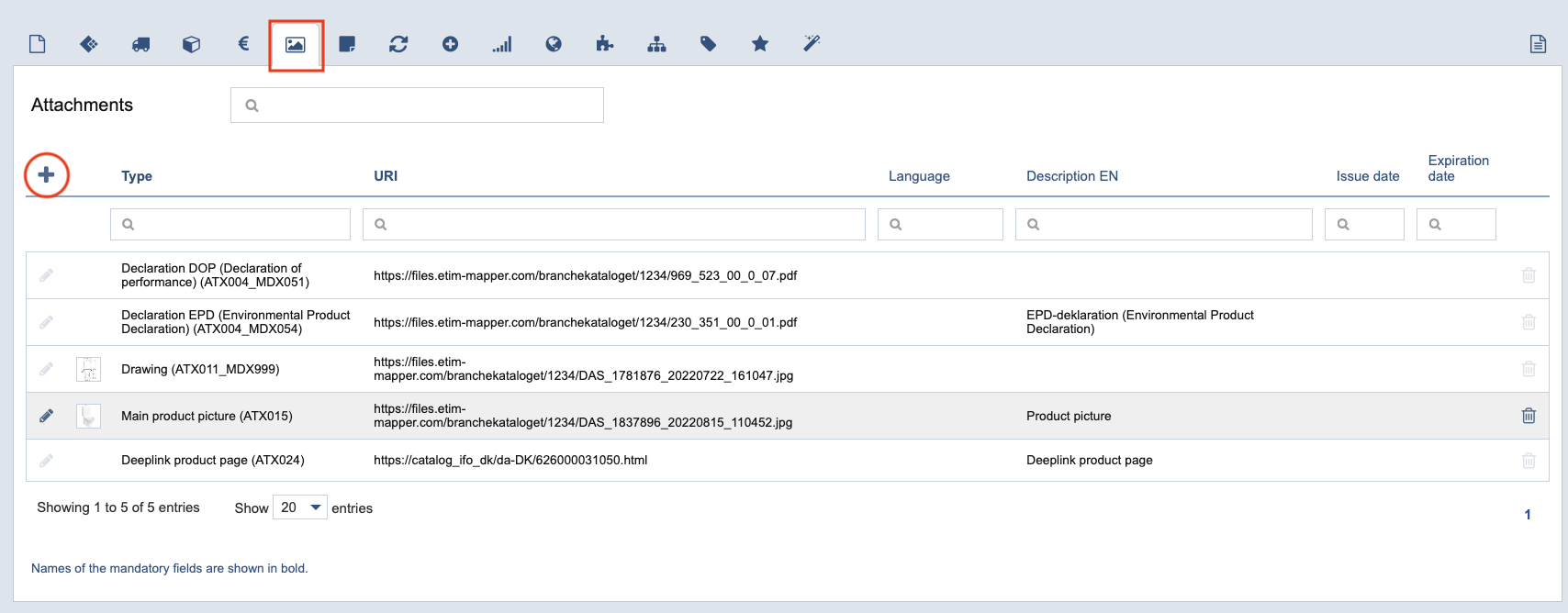This screenshot has width=1568, height=613.
Task: Click the URI ending 230_351_00_0_01.pdf
Action: 585,322
